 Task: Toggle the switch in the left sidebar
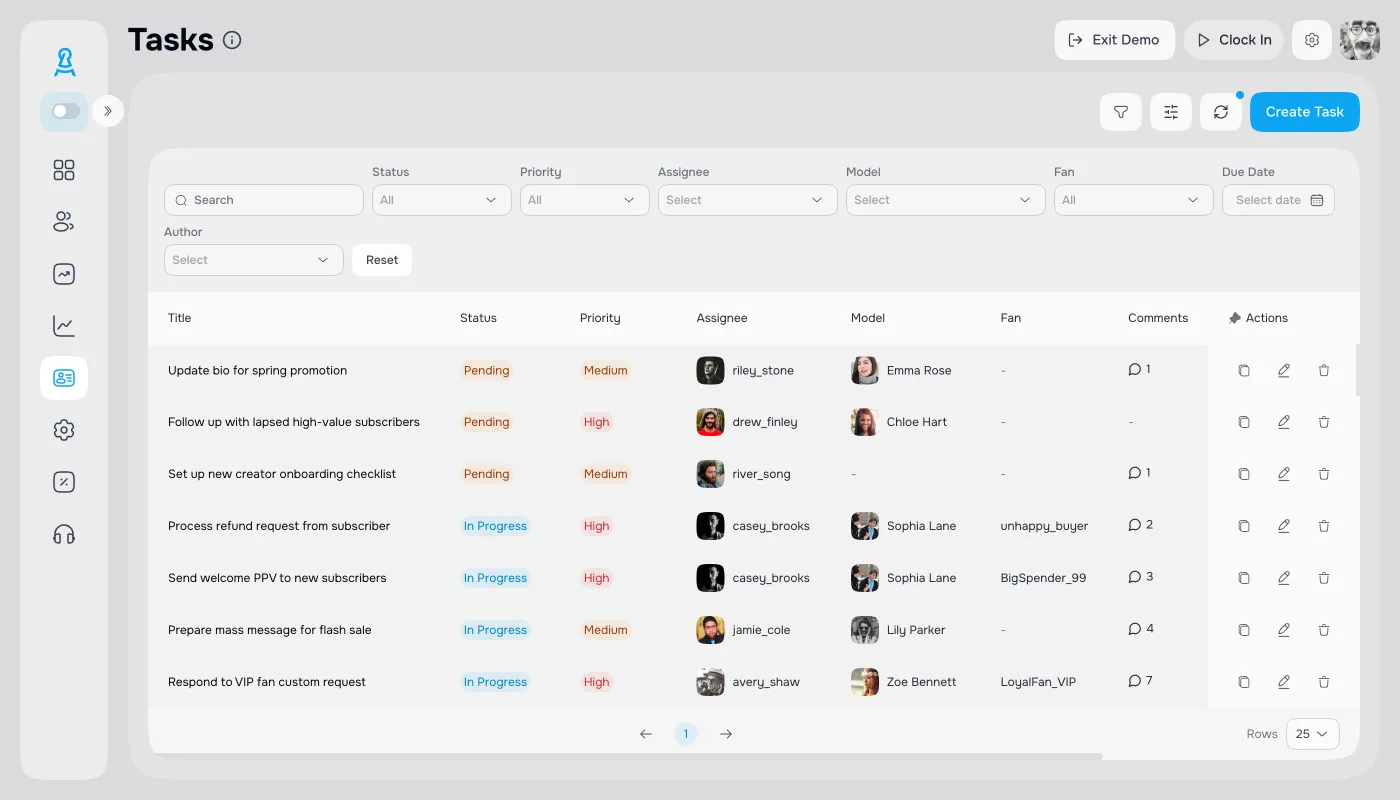click(65, 111)
